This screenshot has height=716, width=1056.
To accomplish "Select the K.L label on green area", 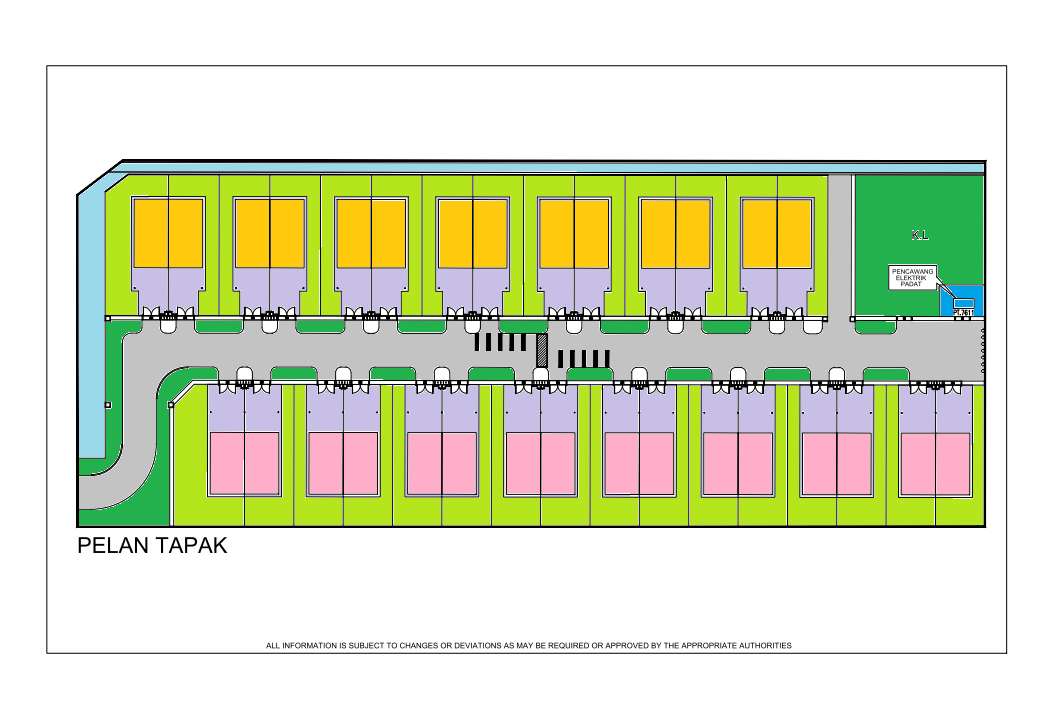I will [920, 235].
